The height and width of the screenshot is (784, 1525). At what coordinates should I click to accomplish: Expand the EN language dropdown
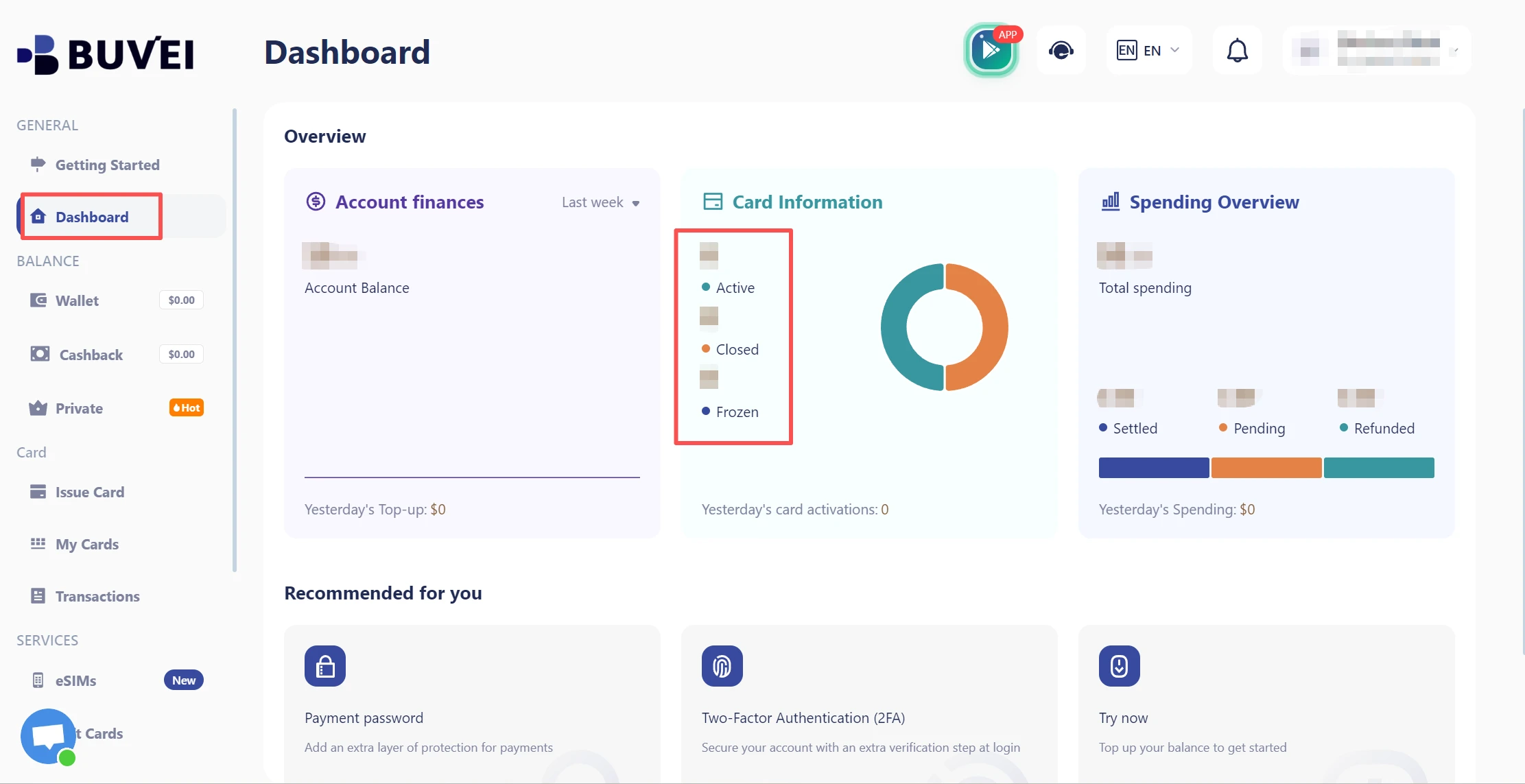(1148, 50)
